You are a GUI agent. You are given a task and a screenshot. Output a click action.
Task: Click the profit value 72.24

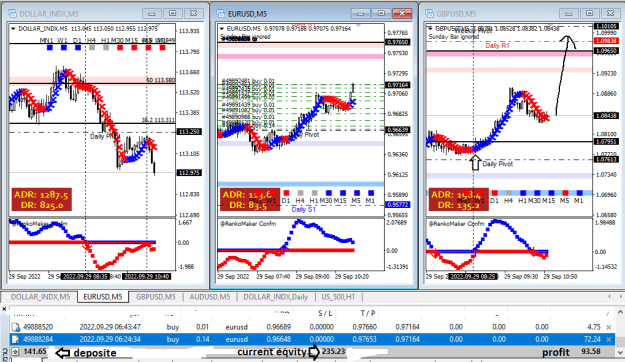click(592, 340)
